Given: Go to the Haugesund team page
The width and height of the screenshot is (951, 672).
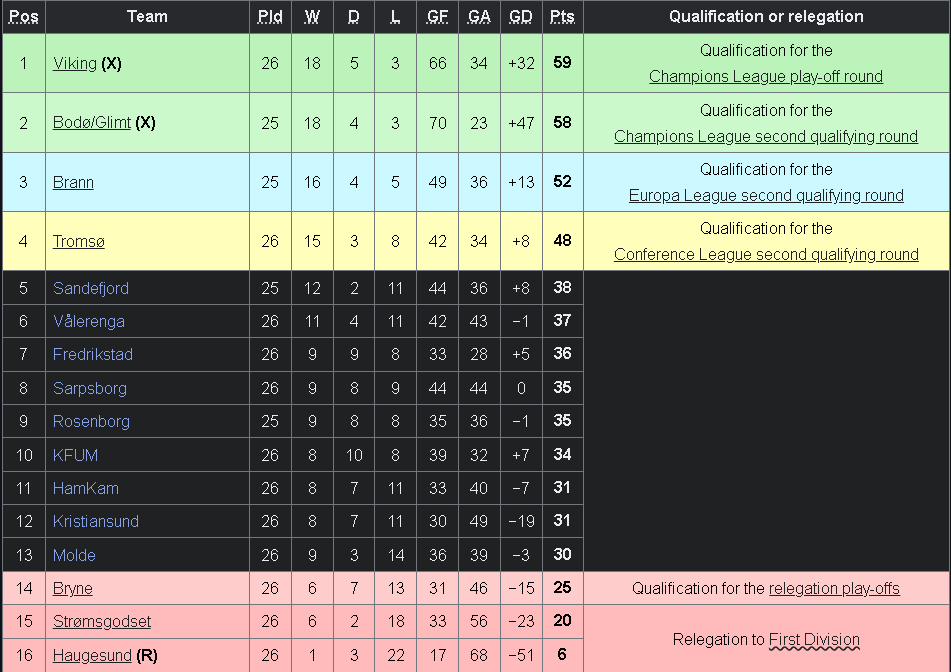Looking at the screenshot, I should point(92,655).
